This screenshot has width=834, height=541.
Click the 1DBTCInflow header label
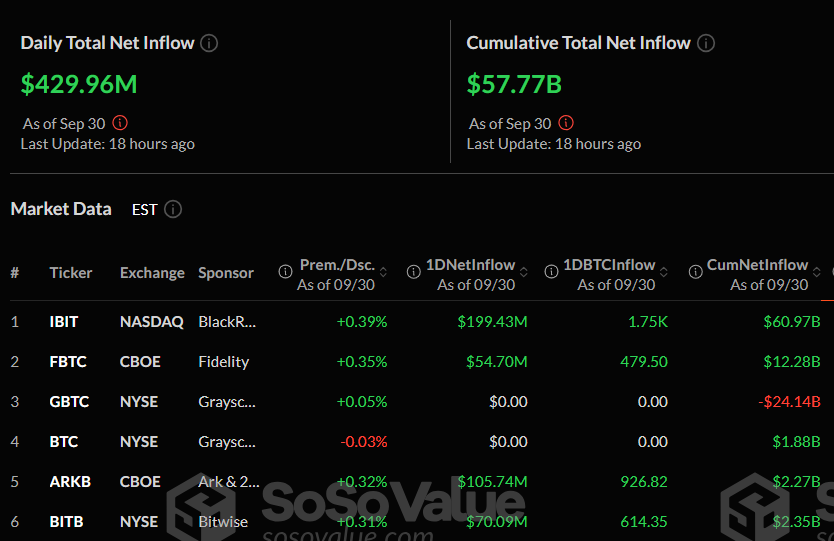609,265
